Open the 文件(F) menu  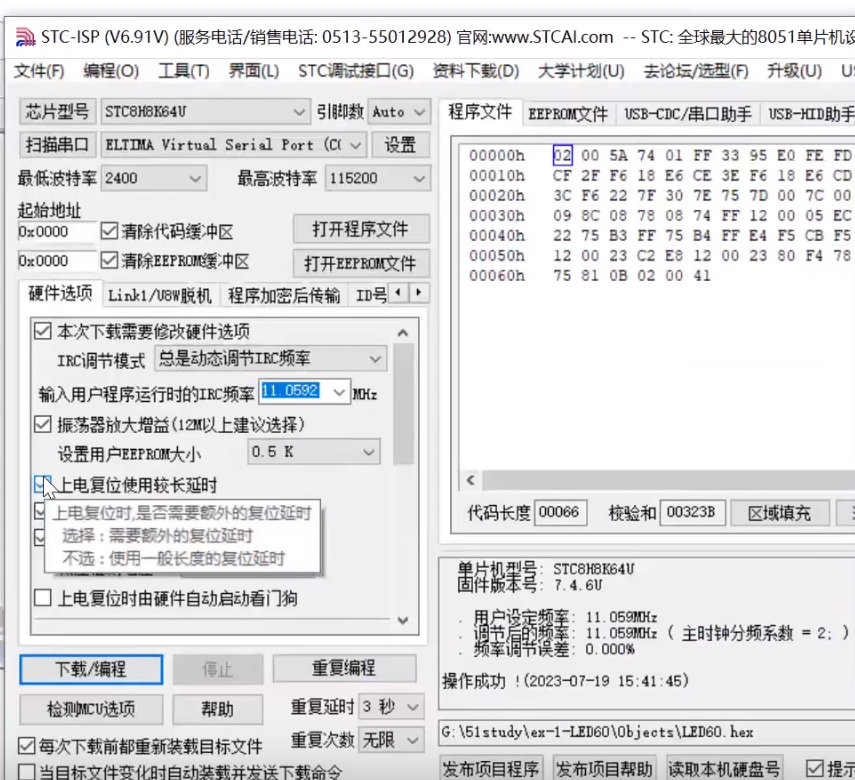pyautogui.click(x=39, y=71)
